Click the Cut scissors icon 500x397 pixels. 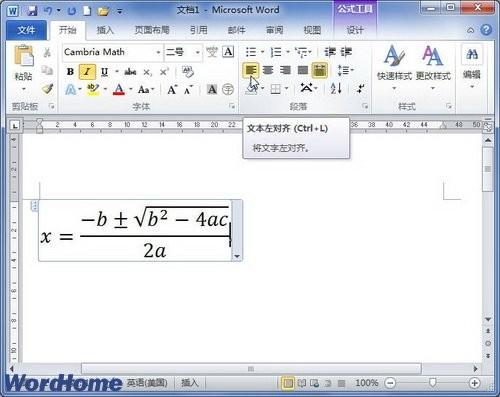(x=47, y=52)
